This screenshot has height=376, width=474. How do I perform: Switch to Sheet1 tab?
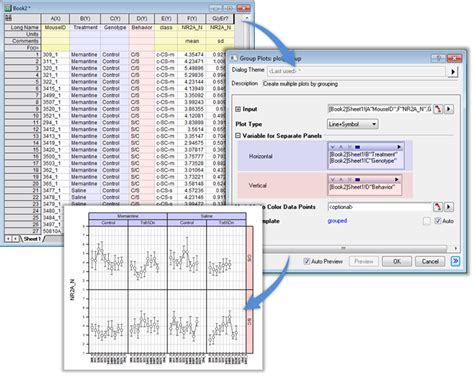pos(32,239)
